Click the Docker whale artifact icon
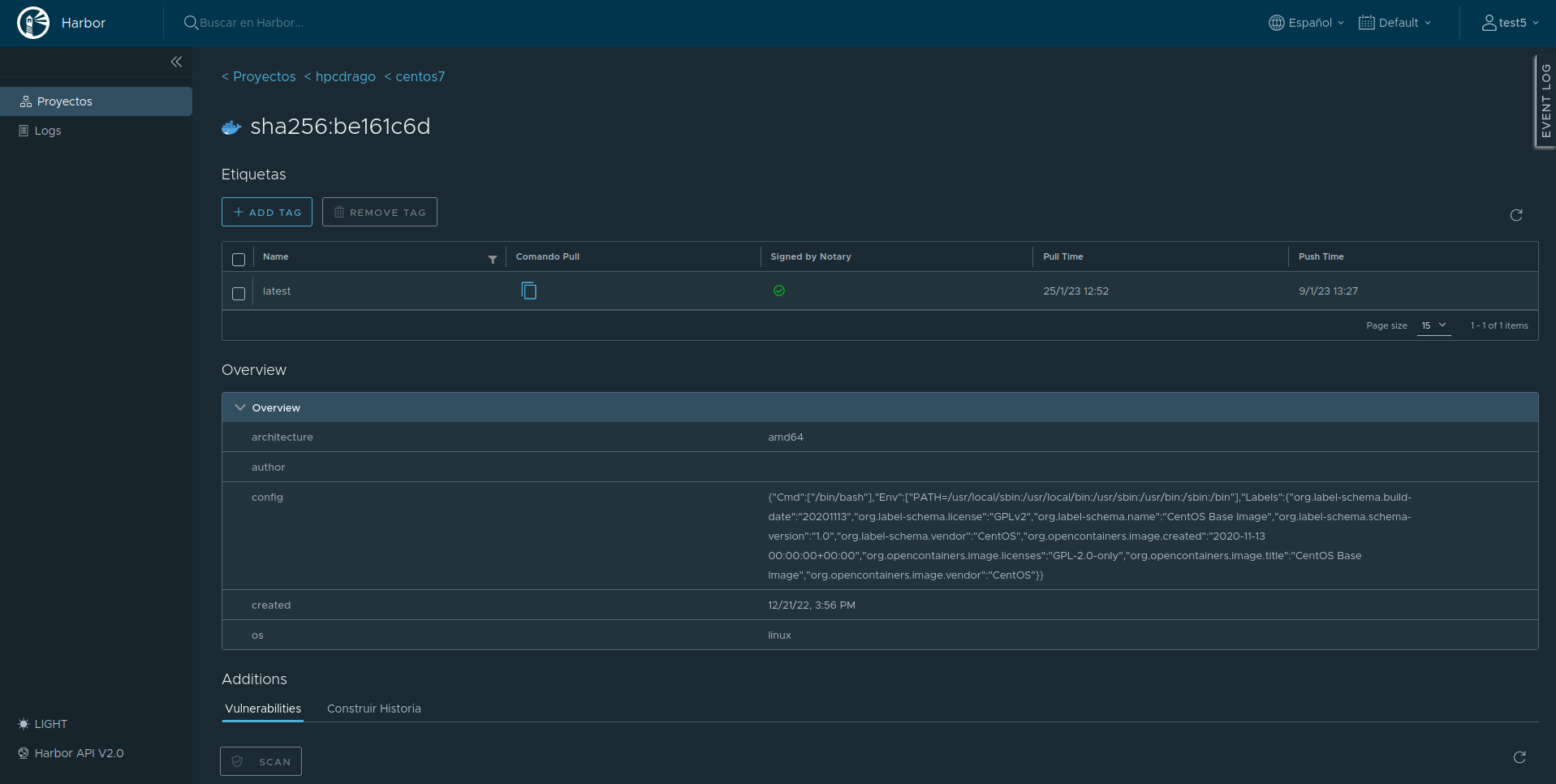 click(231, 127)
